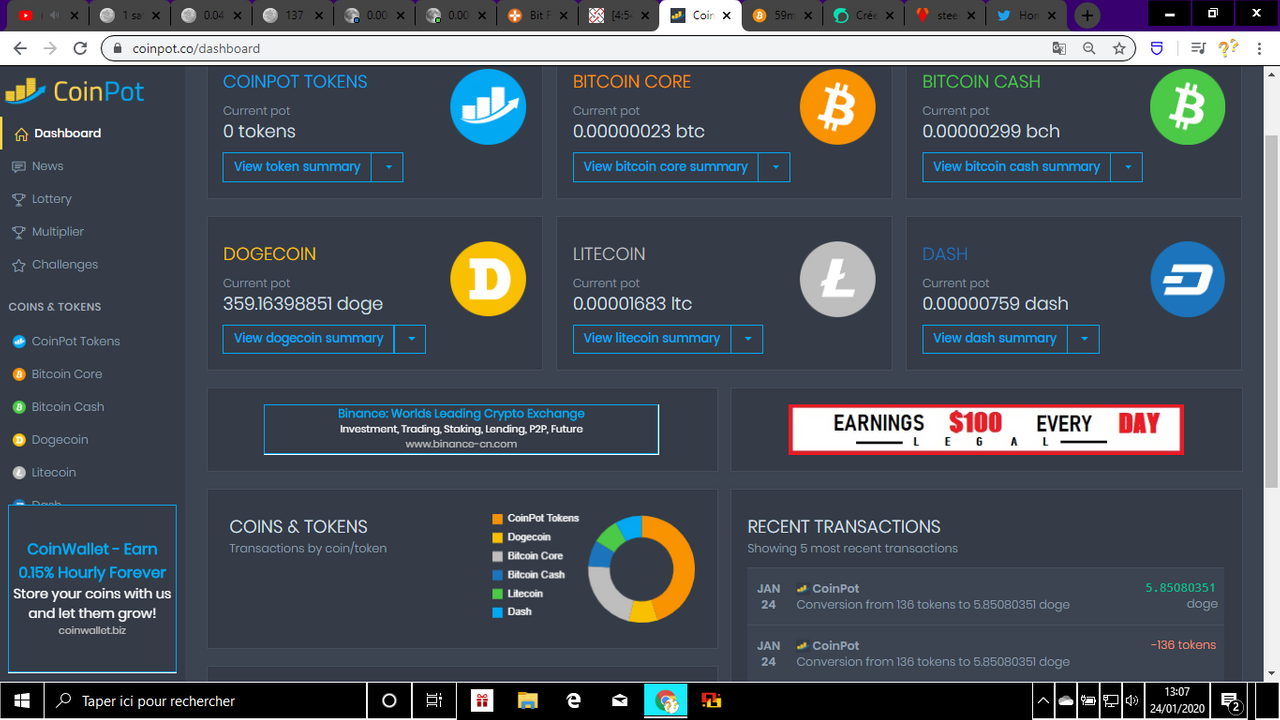The height and width of the screenshot is (720, 1280).
Task: Open a new browser tab
Action: (x=1086, y=15)
